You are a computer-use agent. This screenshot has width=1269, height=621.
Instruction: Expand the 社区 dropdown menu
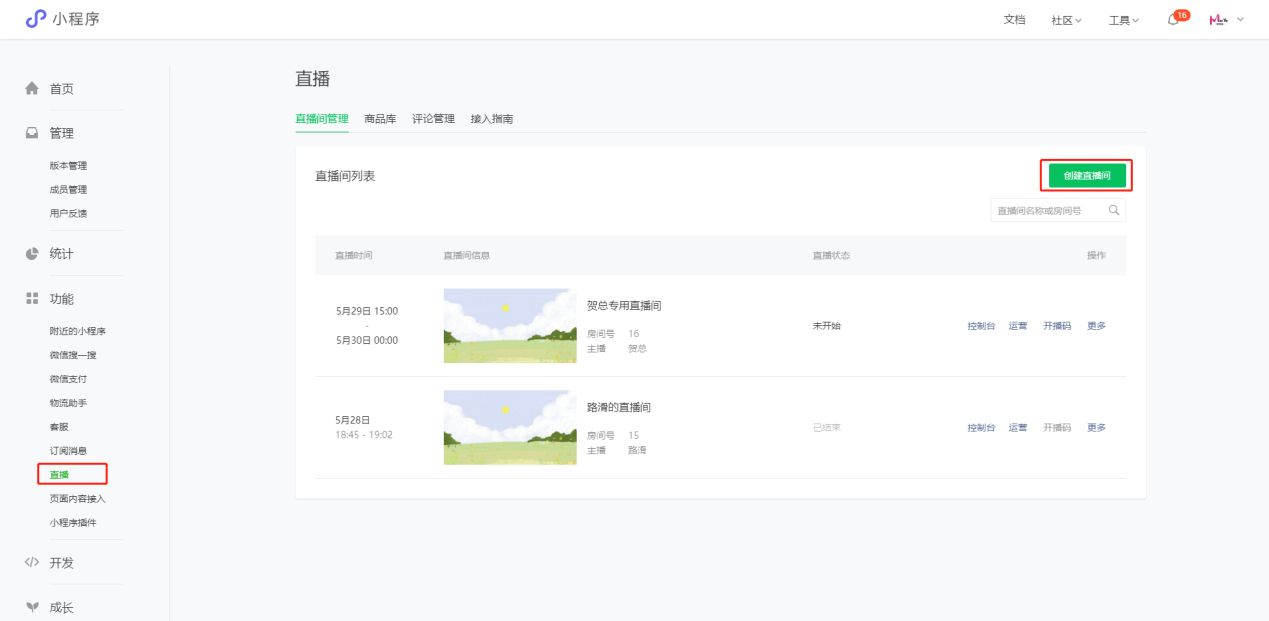(x=1066, y=20)
